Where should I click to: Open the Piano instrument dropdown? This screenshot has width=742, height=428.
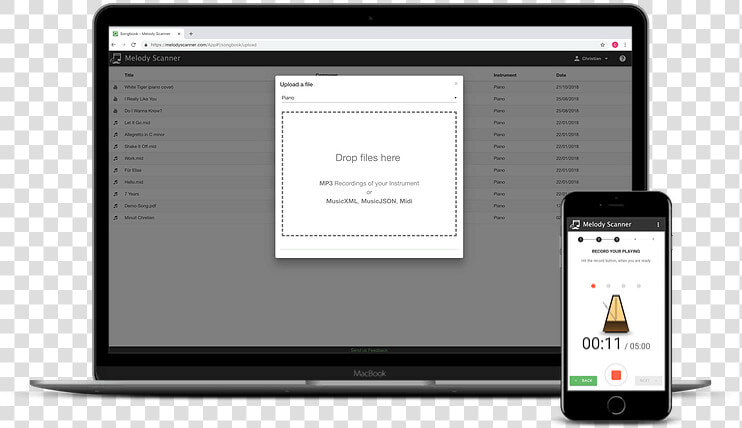tap(369, 98)
